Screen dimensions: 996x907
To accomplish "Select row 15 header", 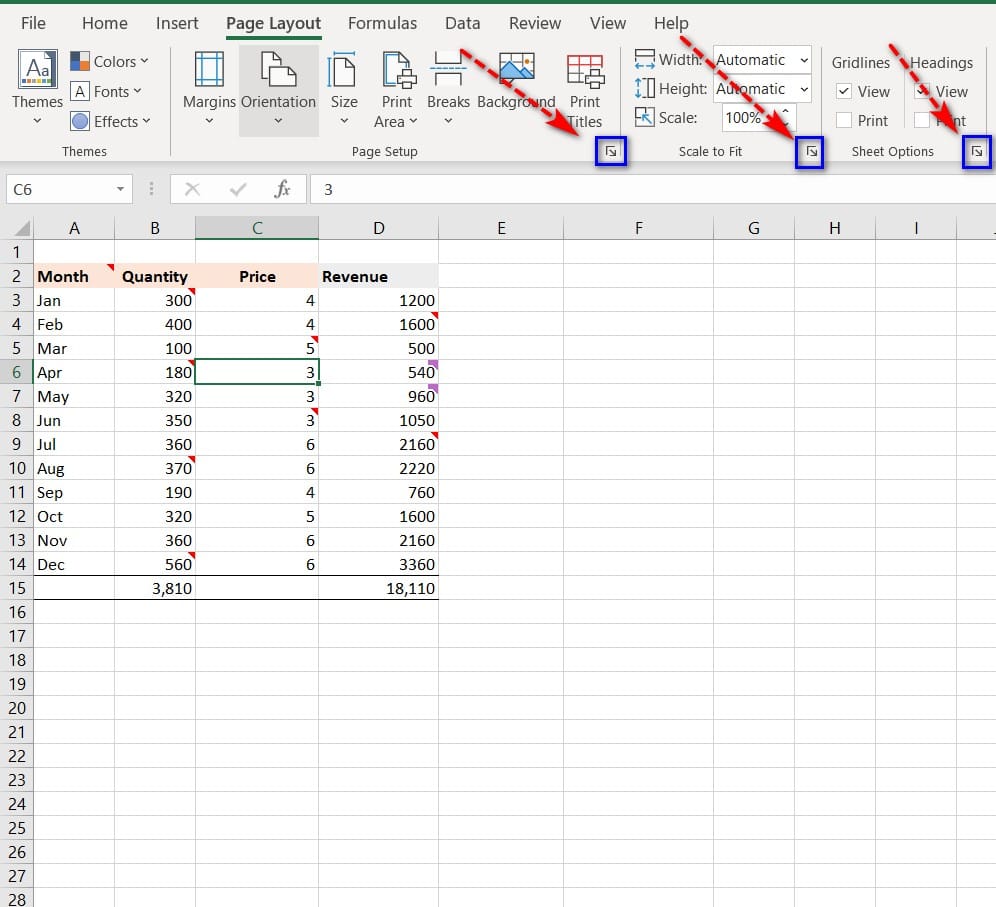I will [x=17, y=588].
